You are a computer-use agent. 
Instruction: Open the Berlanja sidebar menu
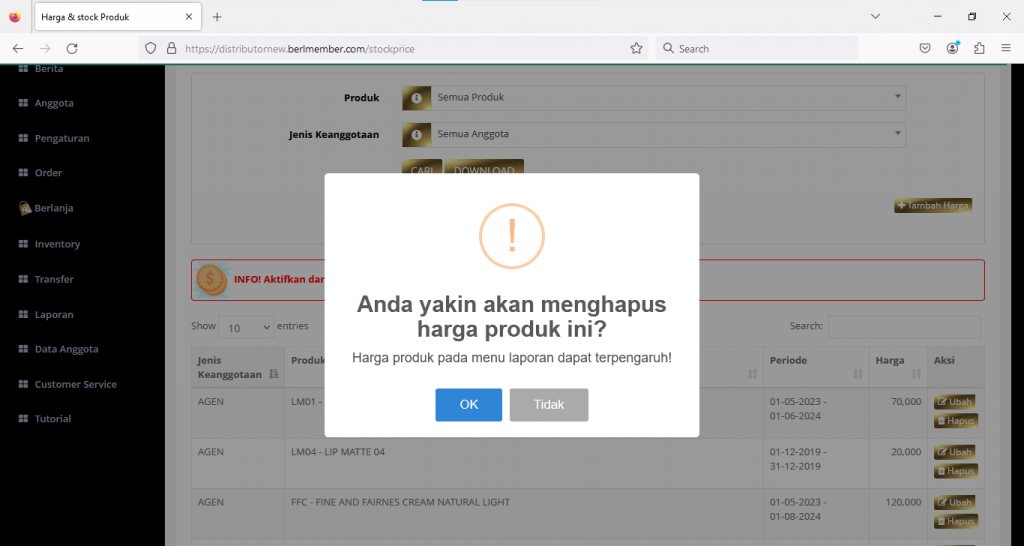pyautogui.click(x=54, y=208)
